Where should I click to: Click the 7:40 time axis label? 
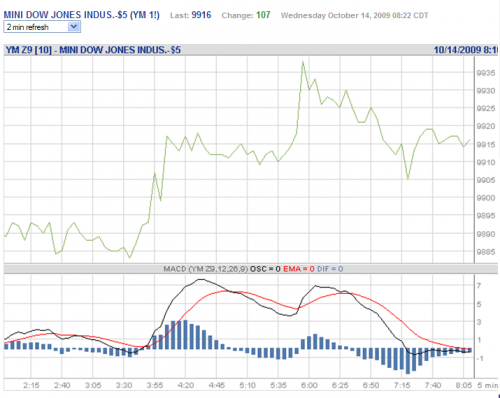click(x=433, y=385)
